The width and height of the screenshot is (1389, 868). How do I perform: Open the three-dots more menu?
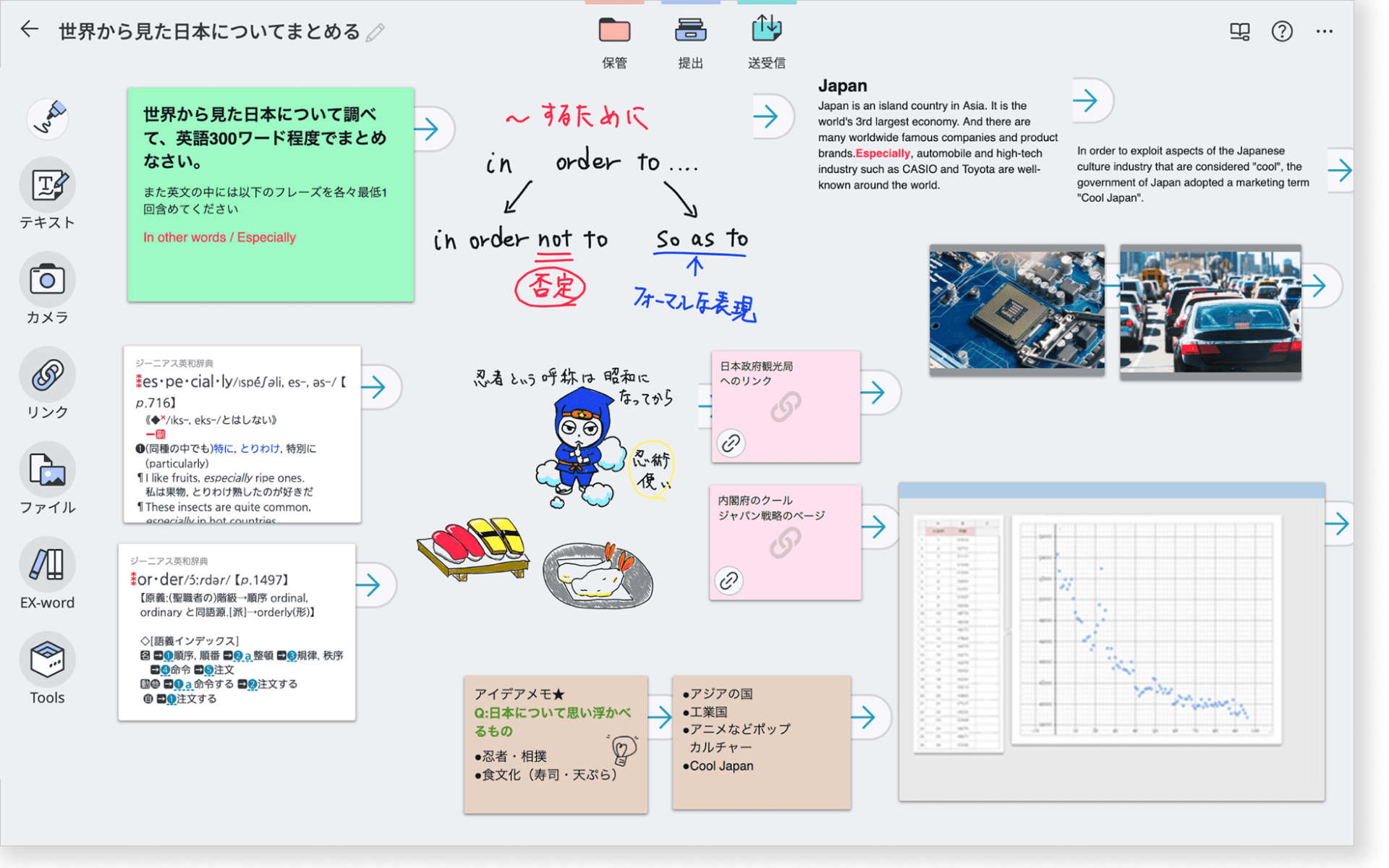[1324, 32]
